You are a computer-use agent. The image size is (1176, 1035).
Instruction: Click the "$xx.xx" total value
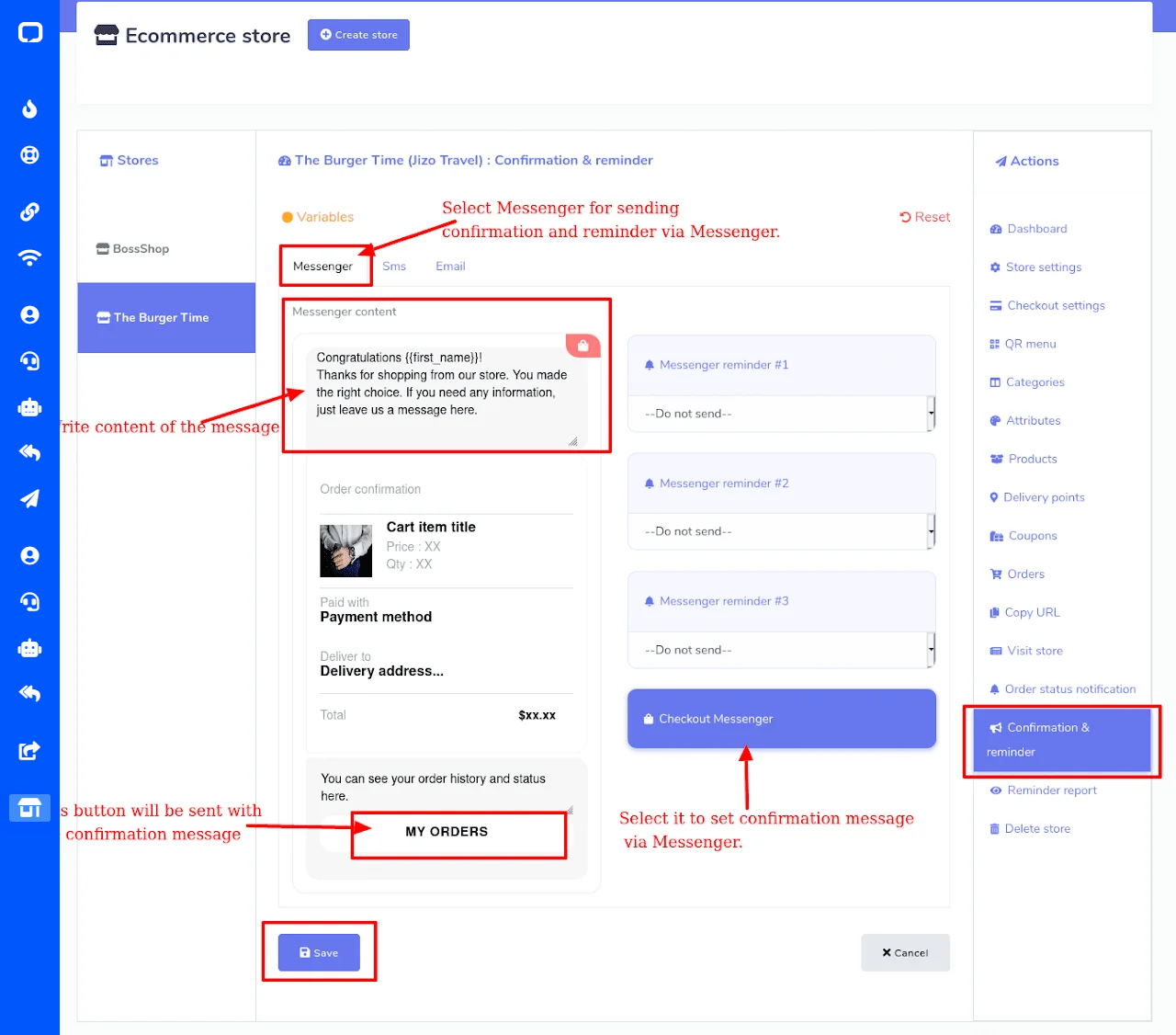point(537,715)
